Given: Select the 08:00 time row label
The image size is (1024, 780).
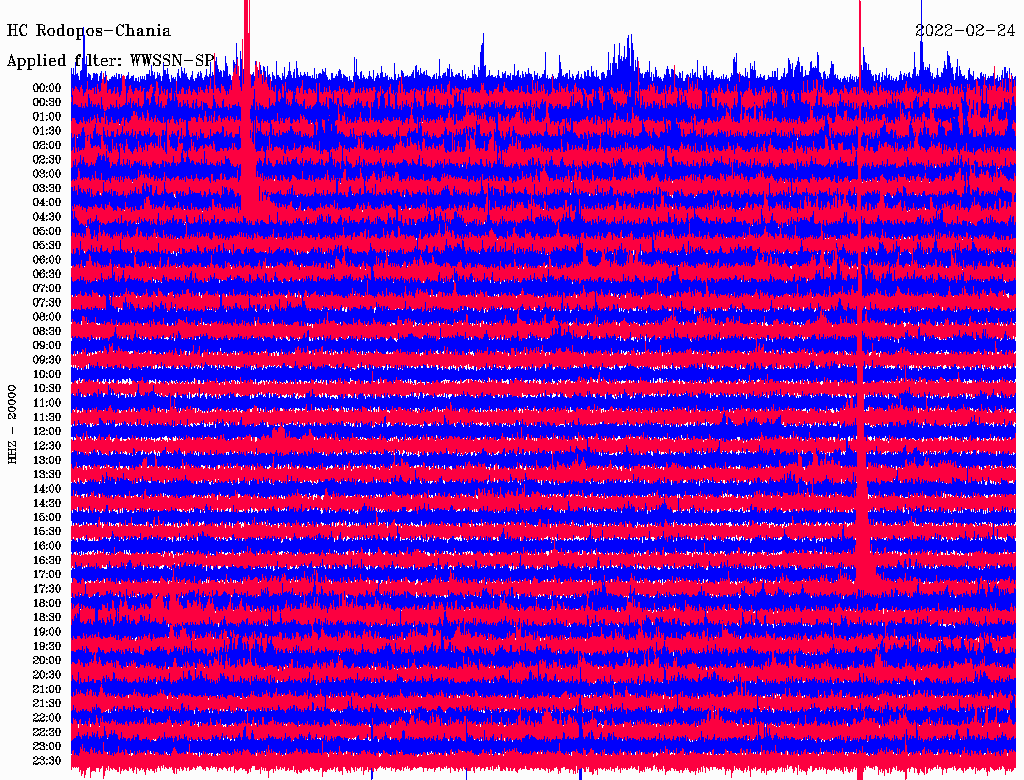Looking at the screenshot, I should [x=47, y=317].
